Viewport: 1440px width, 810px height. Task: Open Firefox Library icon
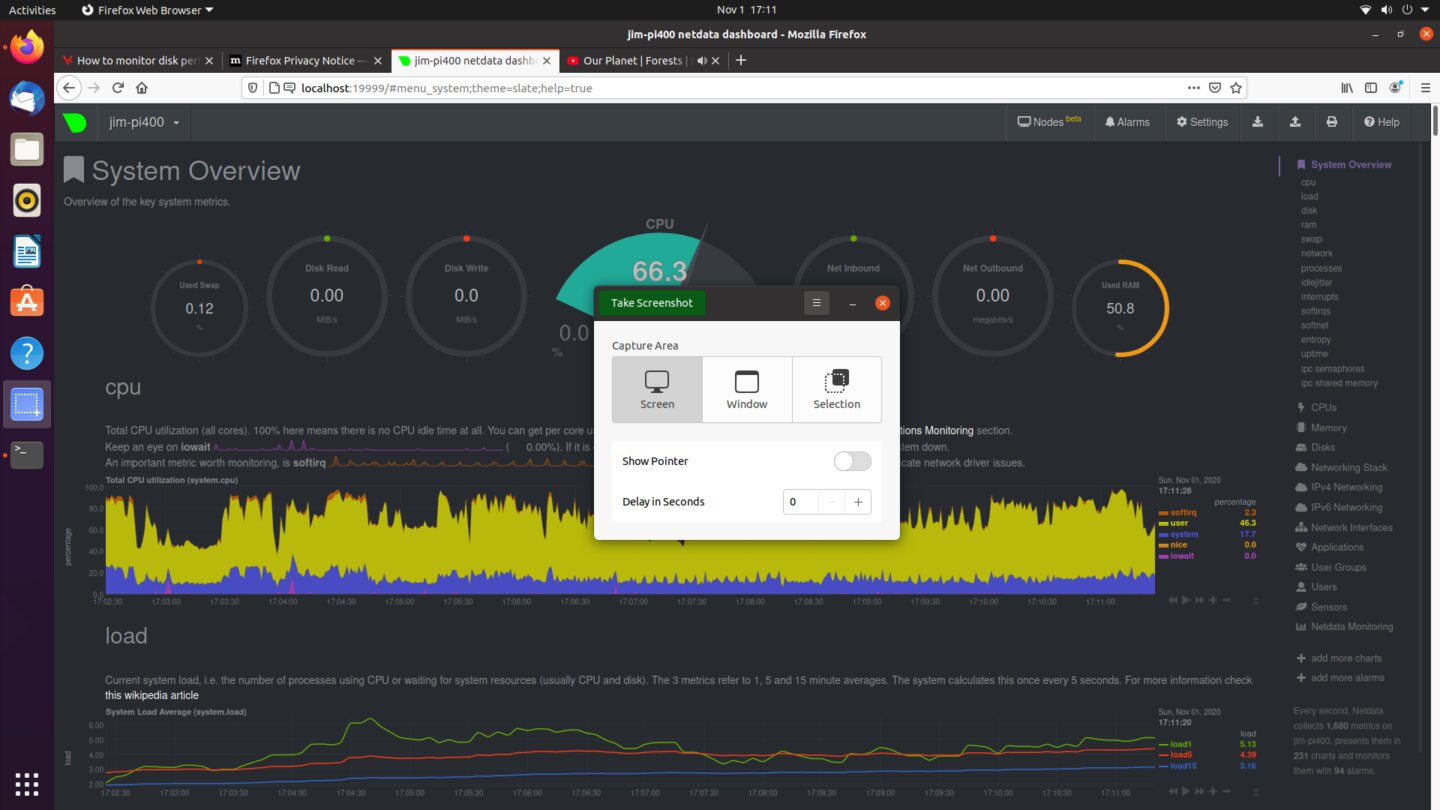click(1347, 88)
